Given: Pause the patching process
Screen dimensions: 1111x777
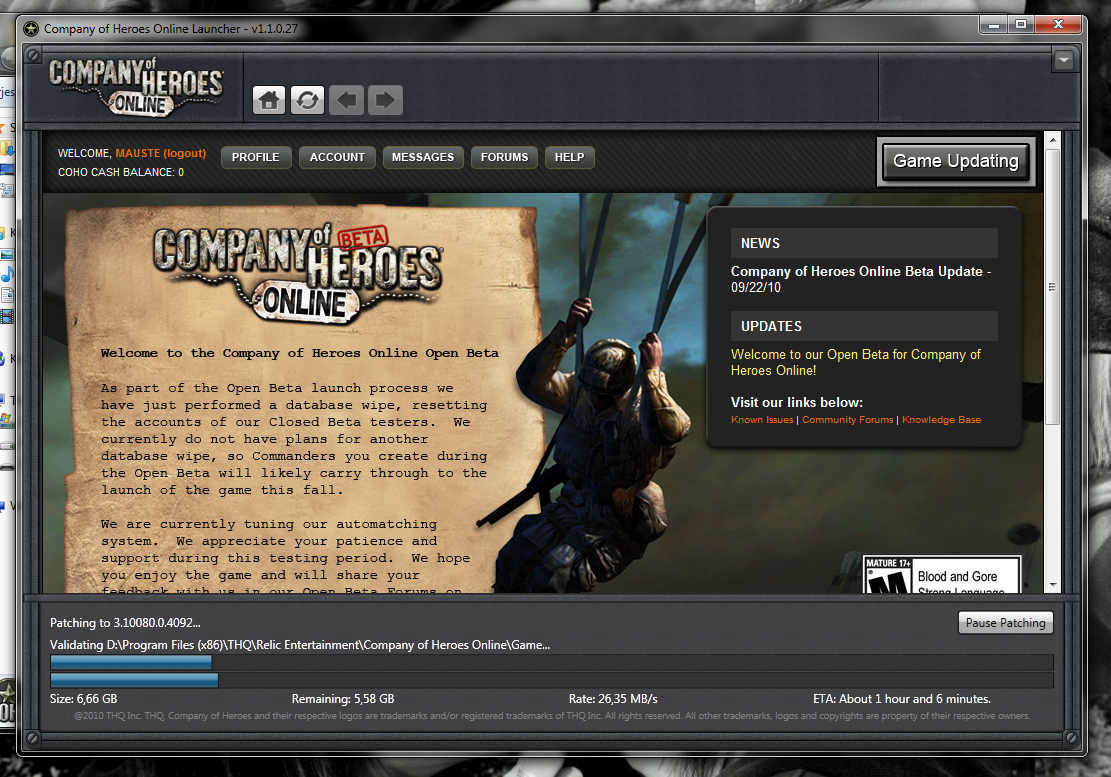Looking at the screenshot, I should pyautogui.click(x=1005, y=623).
